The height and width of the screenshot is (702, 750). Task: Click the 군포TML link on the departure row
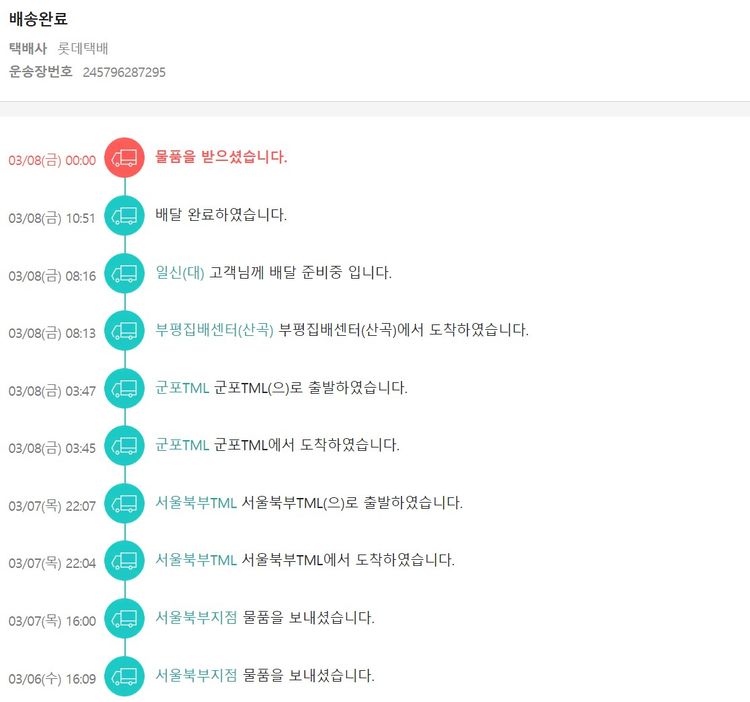tap(182, 388)
